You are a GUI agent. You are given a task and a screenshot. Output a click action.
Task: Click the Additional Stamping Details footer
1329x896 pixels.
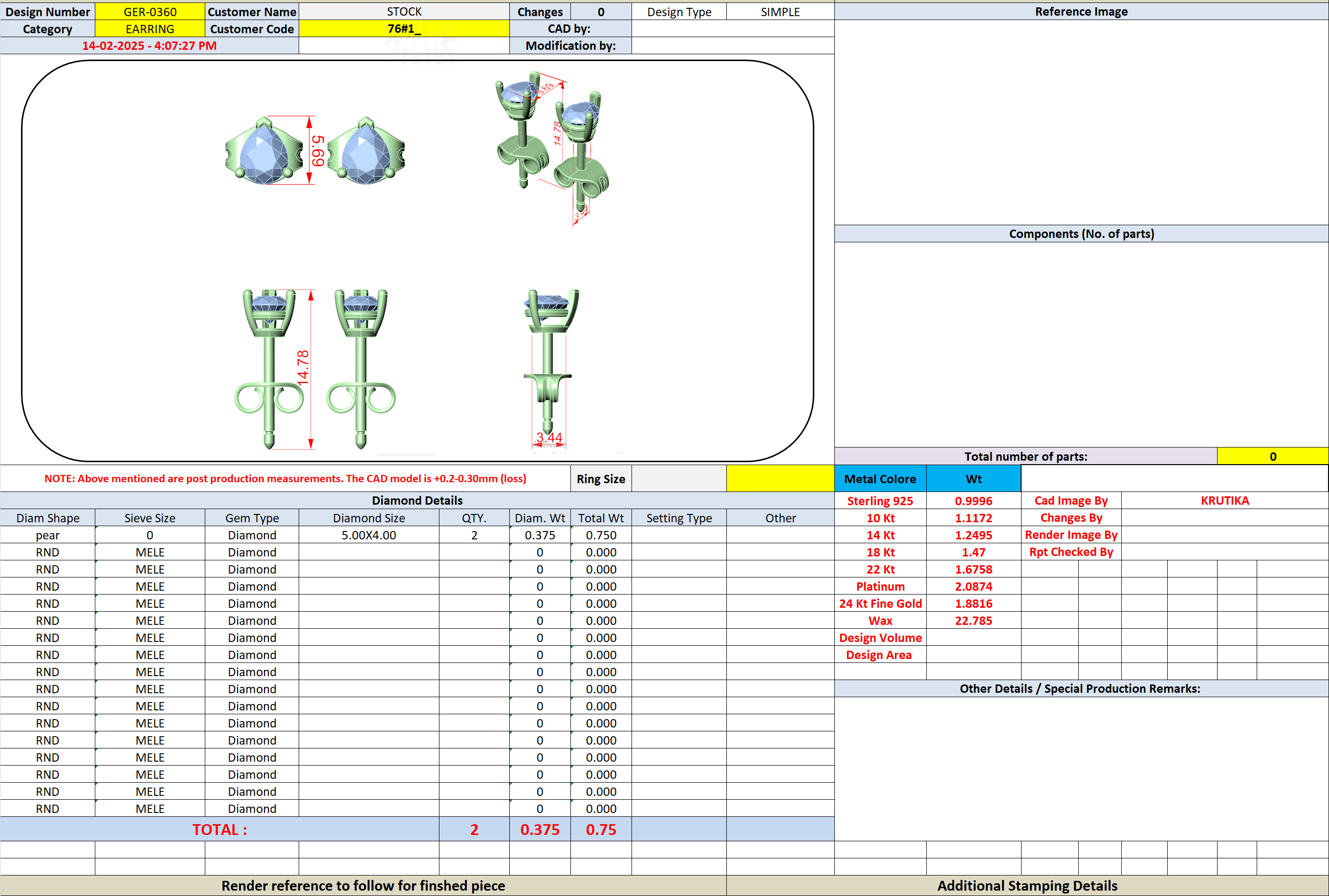pos(1027,886)
